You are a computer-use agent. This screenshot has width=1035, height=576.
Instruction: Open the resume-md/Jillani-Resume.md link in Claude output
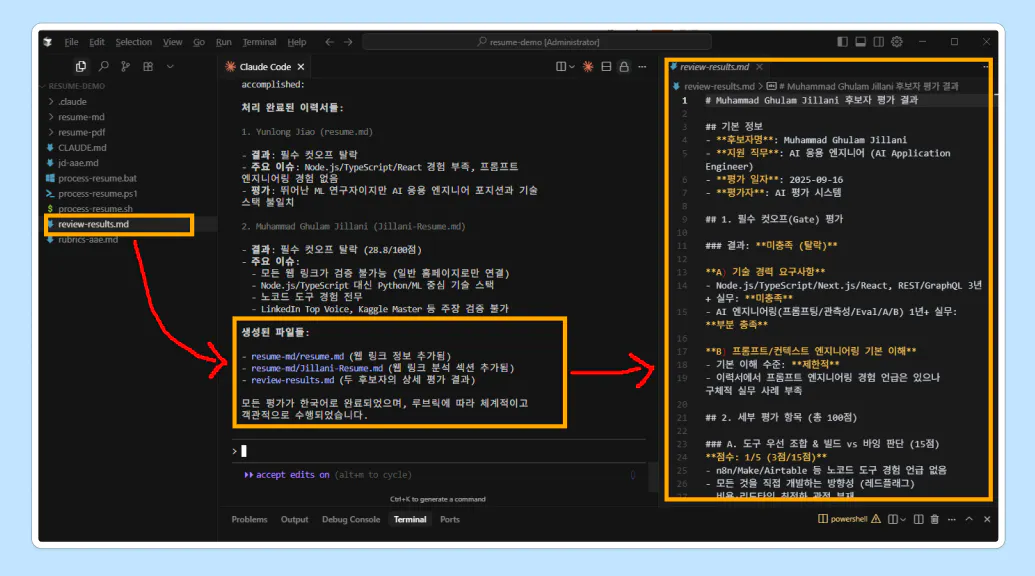pos(317,368)
